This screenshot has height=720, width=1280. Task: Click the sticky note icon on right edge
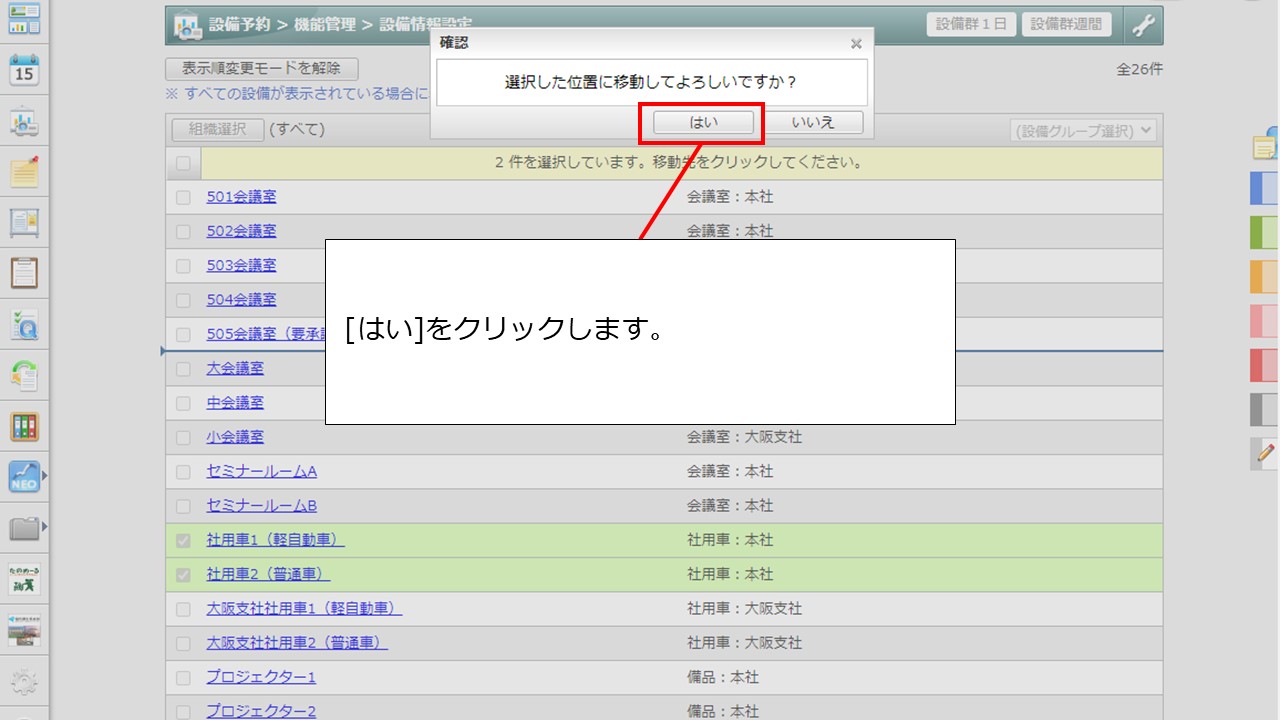click(x=1265, y=146)
